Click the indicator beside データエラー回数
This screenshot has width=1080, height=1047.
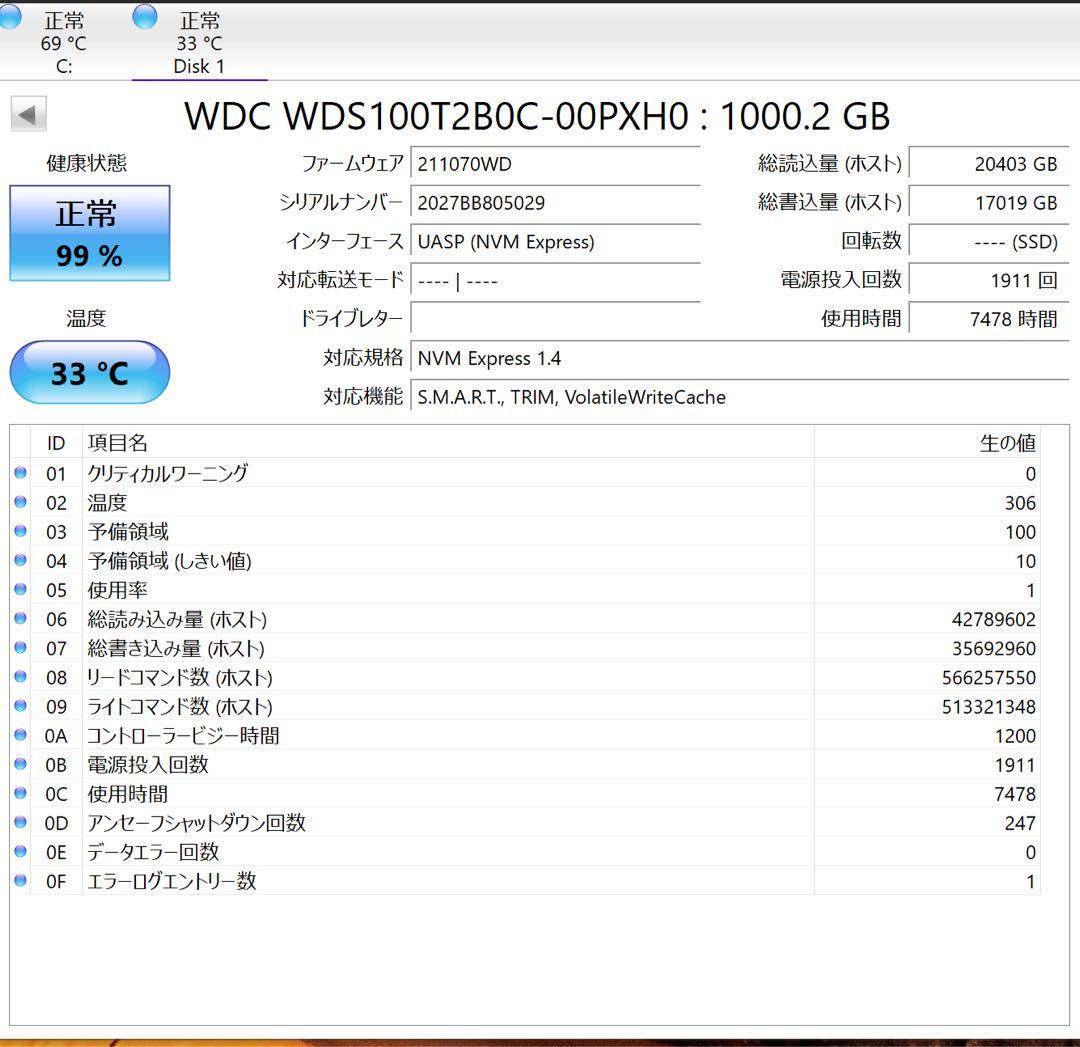tap(21, 852)
